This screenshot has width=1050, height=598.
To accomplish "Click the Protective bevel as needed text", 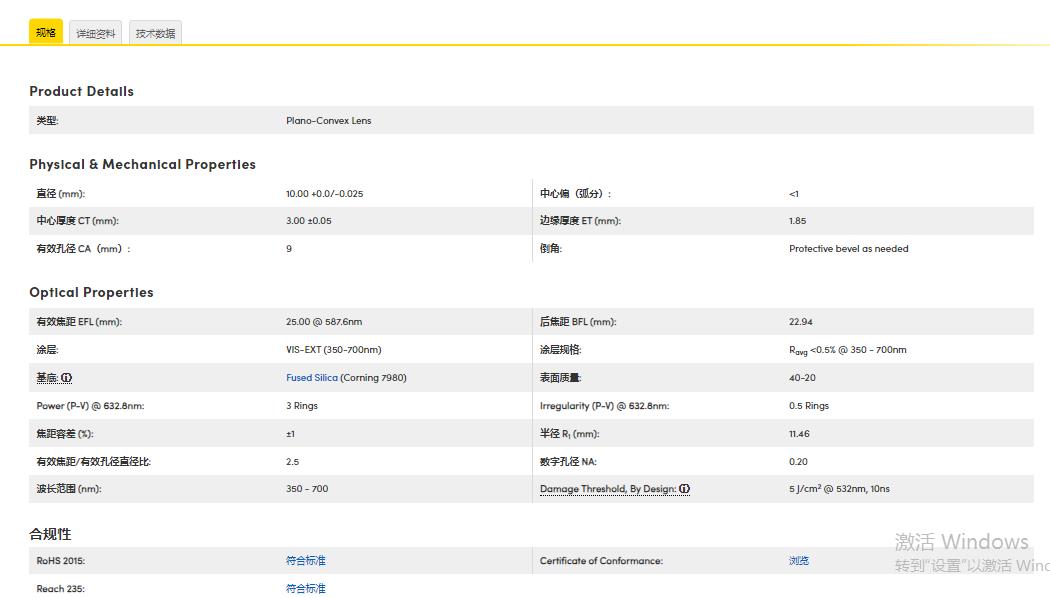I will tap(848, 249).
